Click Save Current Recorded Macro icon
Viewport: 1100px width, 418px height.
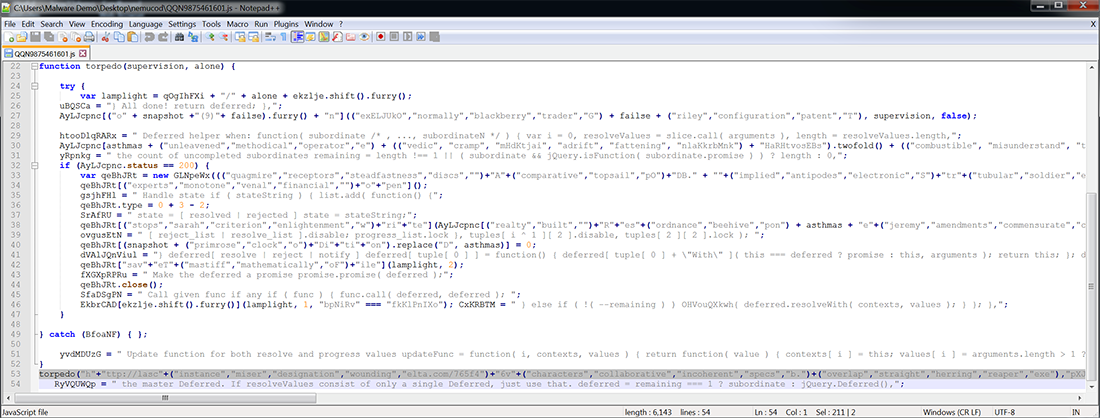[434, 36]
